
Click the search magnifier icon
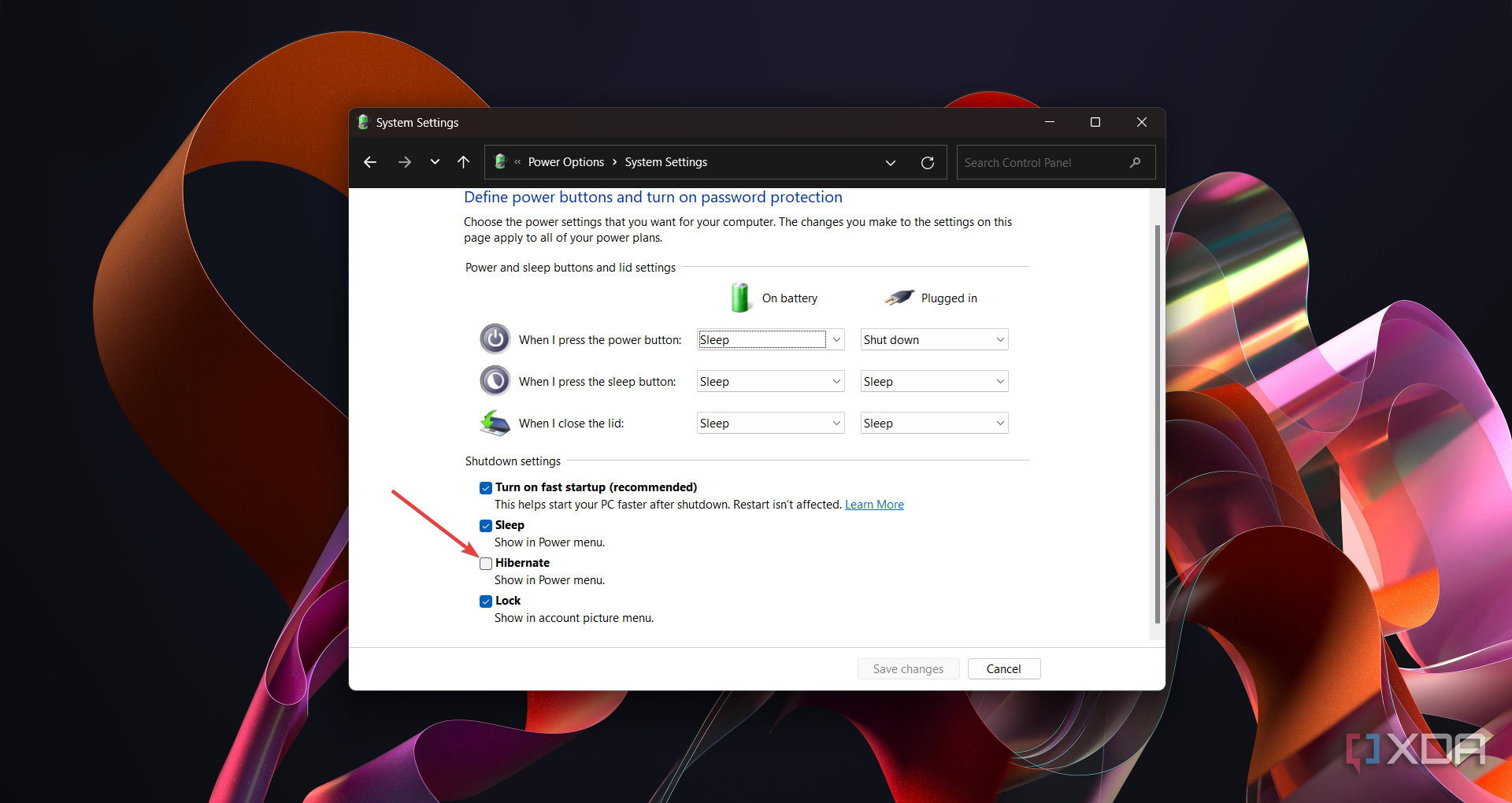[x=1135, y=163]
